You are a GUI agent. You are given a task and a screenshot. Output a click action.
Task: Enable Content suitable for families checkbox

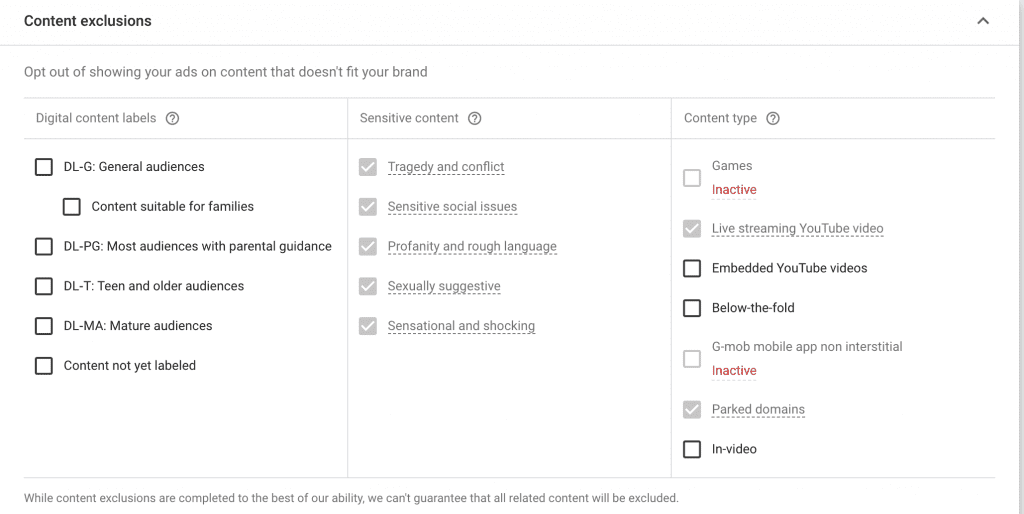pos(72,207)
